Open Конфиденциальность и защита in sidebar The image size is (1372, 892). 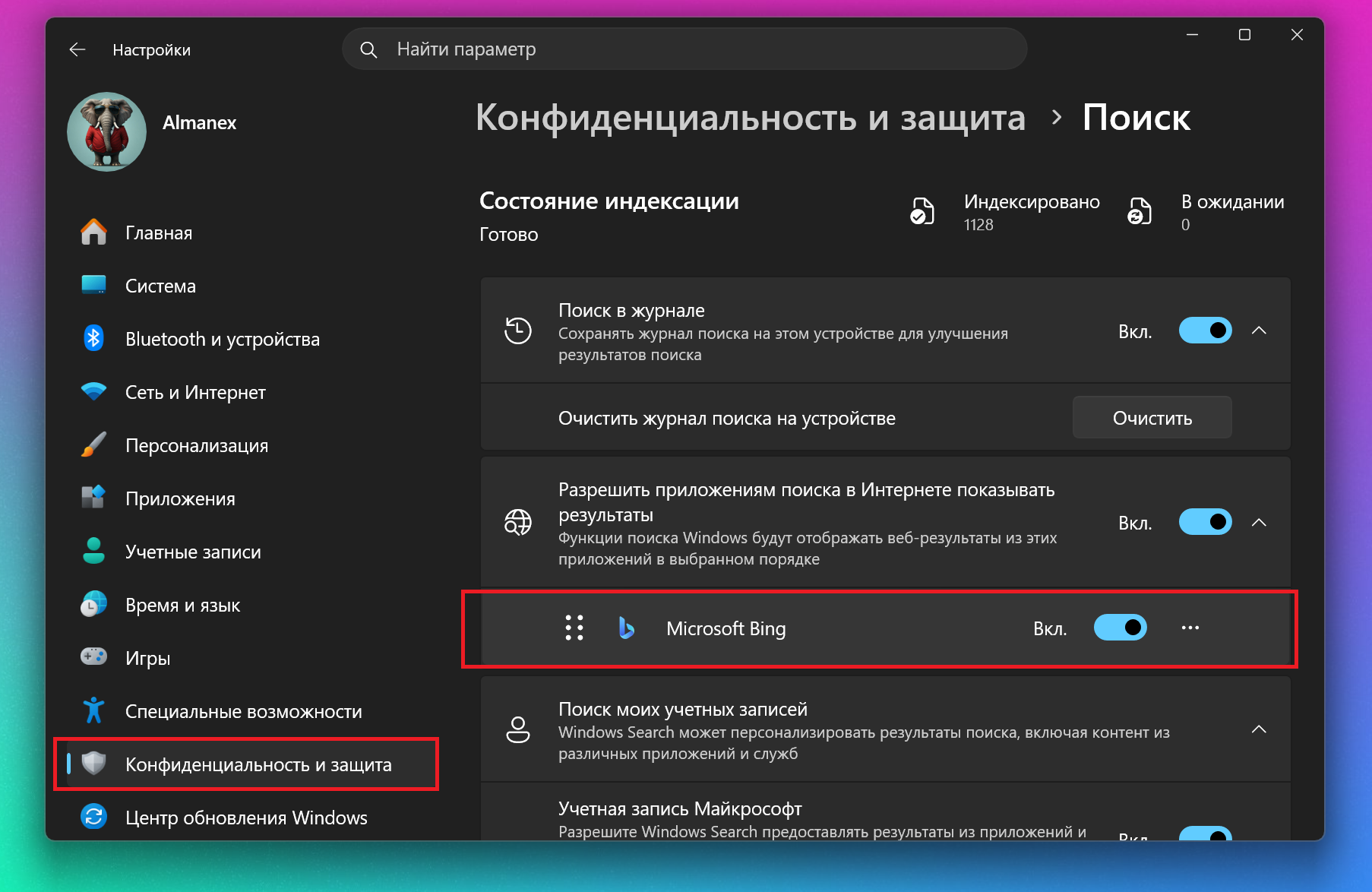tap(246, 764)
